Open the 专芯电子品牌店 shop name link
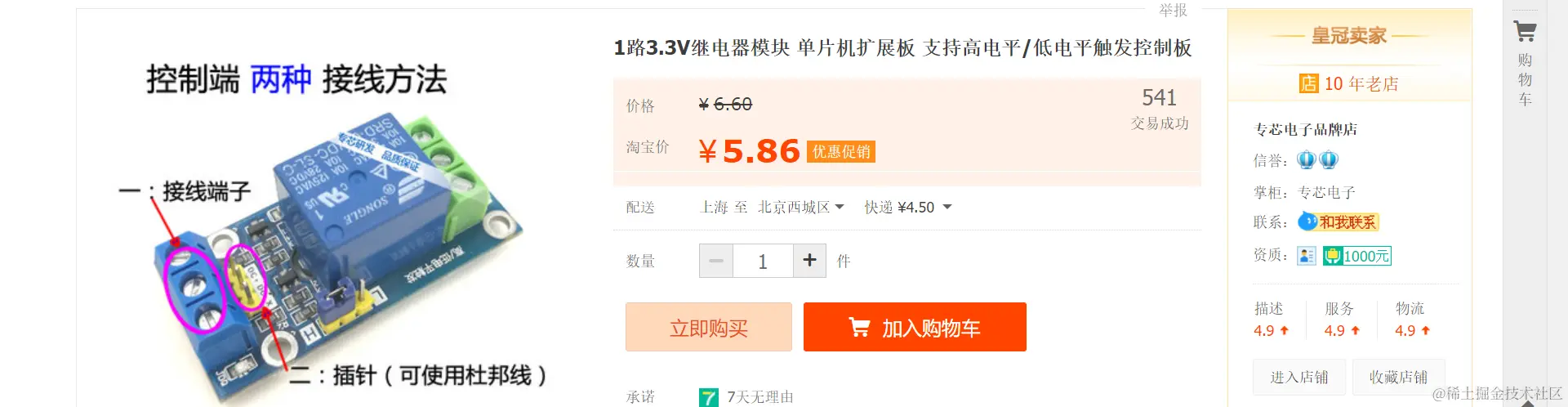1568x407 pixels. coord(1305,129)
